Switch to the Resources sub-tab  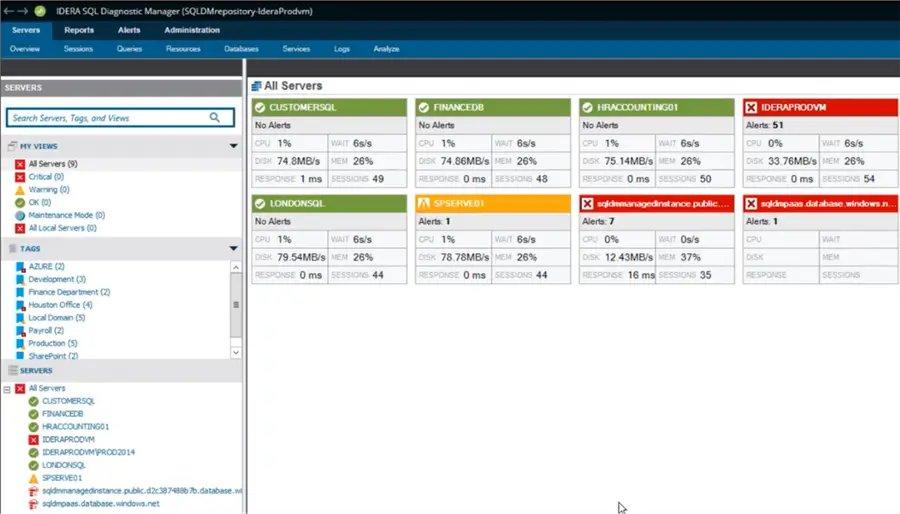click(x=183, y=49)
